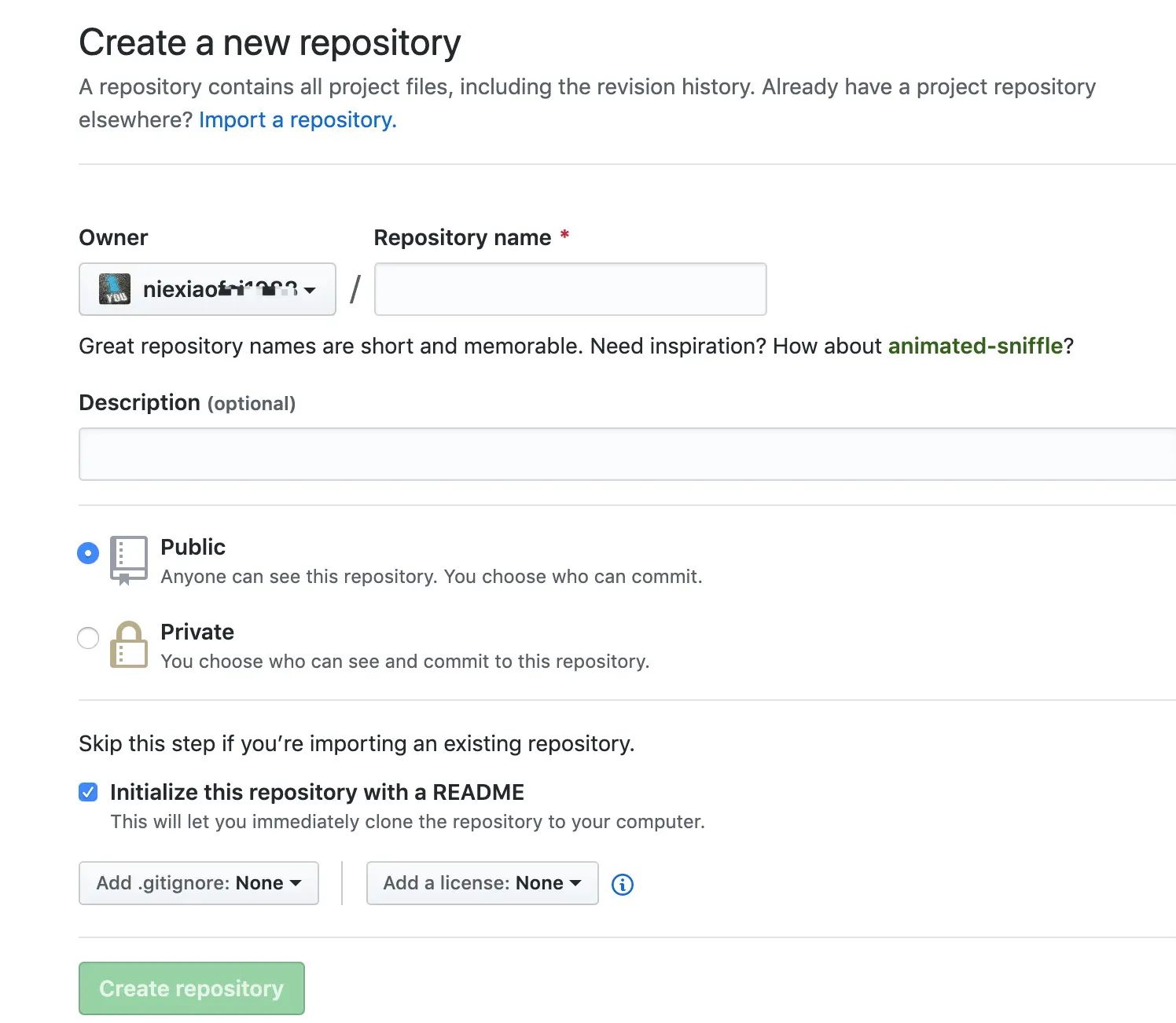Open the Add a license dropdown
Screen dimensions: 1176x1023
pyautogui.click(x=482, y=883)
